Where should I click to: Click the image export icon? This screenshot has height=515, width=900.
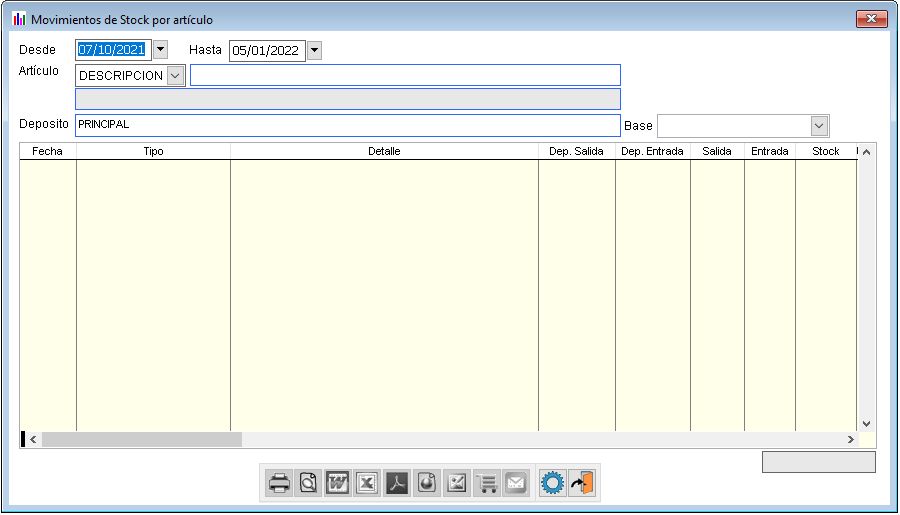coord(456,483)
